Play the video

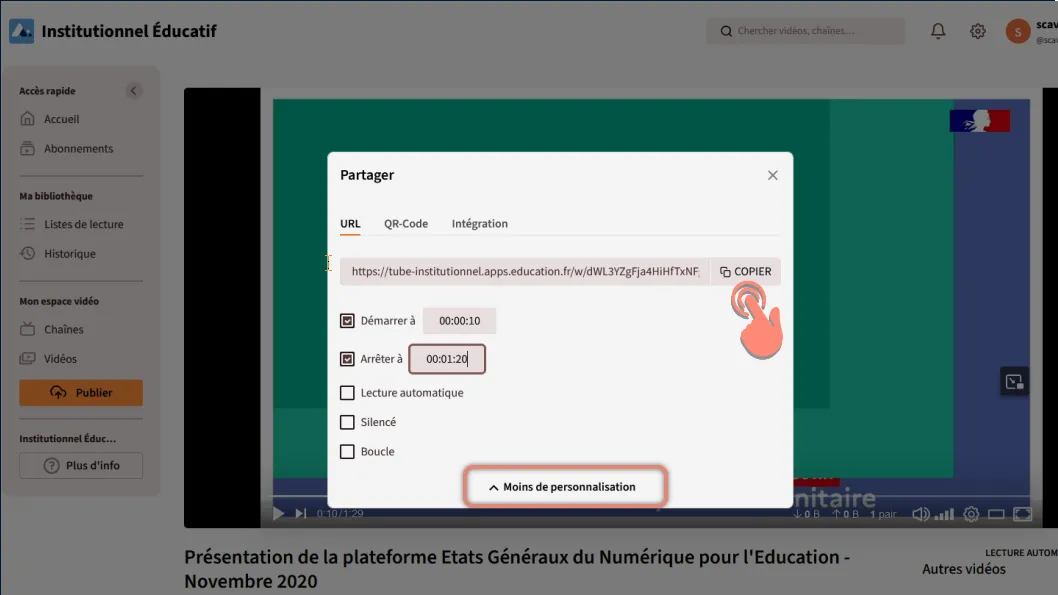278,514
